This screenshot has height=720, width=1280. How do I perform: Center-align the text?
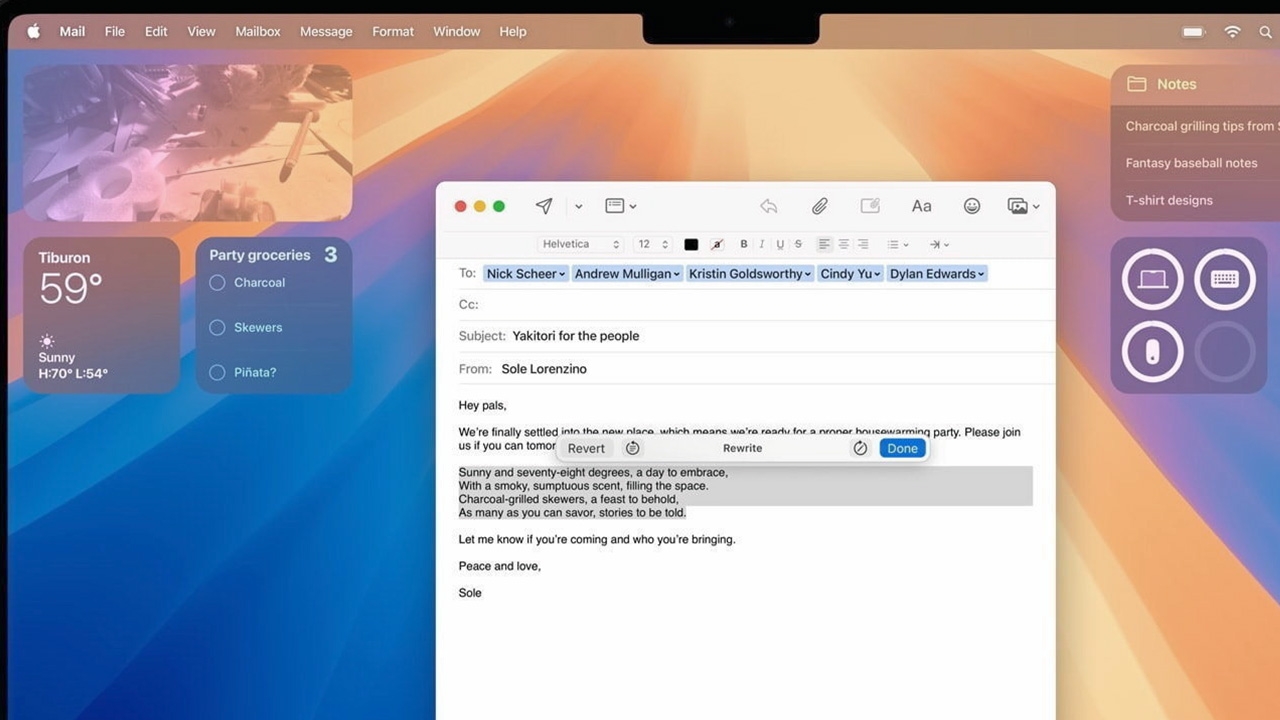click(843, 244)
